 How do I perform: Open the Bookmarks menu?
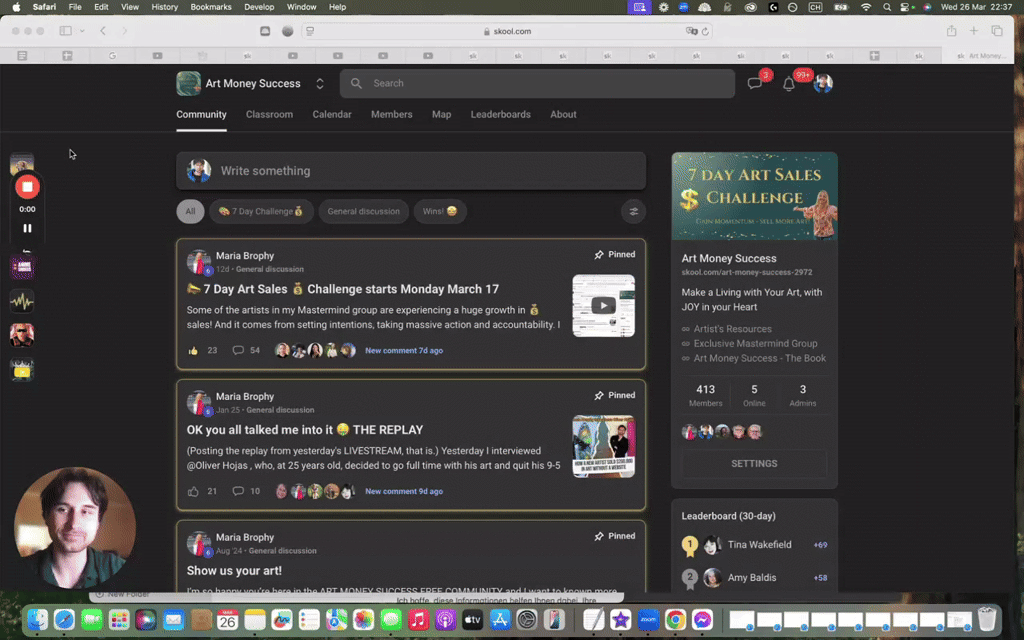pos(211,7)
